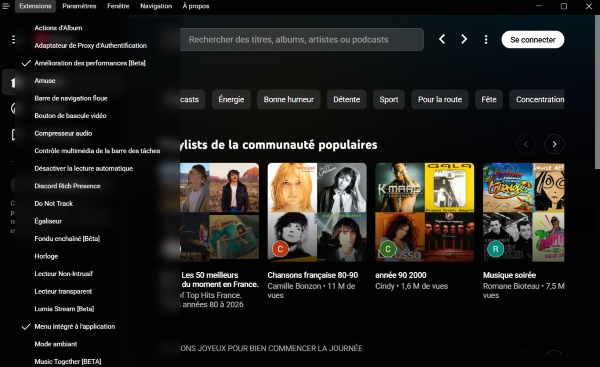This screenshot has width=600, height=367.
Task: Show next popular community playlists
Action: pyautogui.click(x=554, y=144)
